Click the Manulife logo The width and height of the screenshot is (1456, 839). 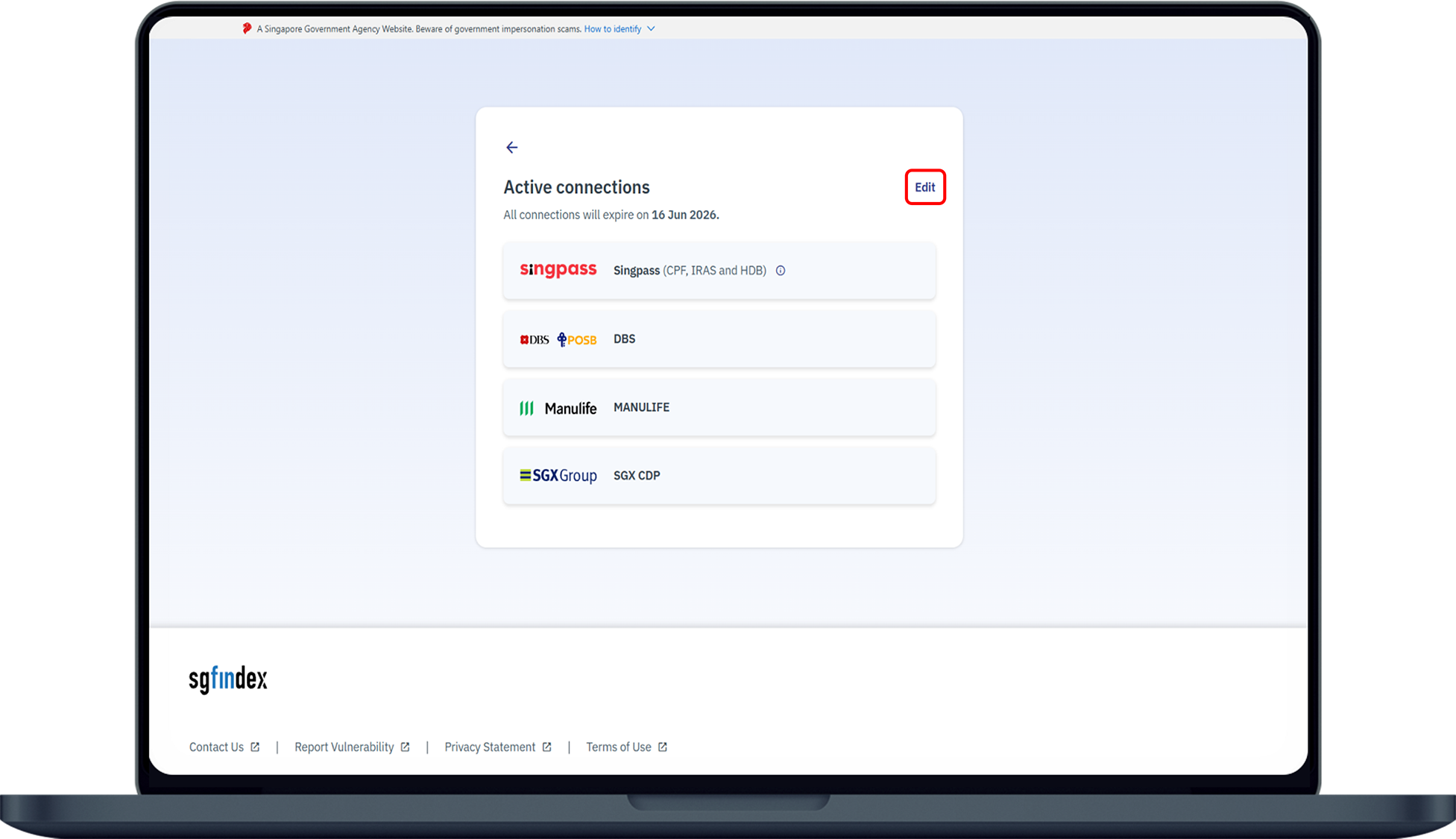[558, 408]
